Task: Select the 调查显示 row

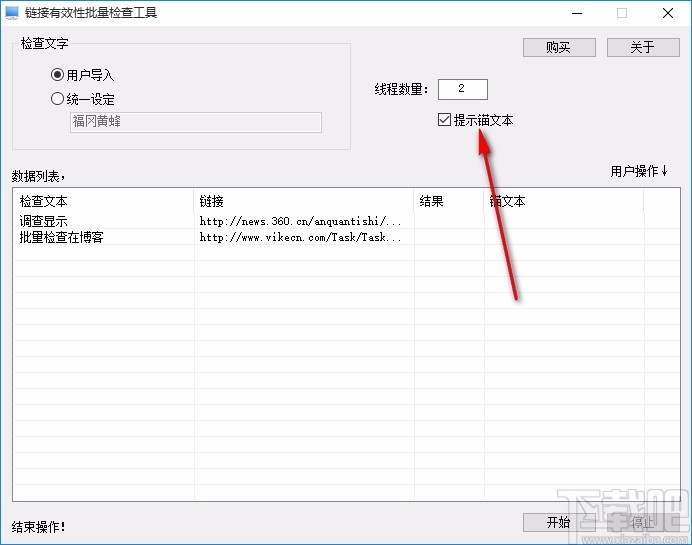Action: [346, 221]
